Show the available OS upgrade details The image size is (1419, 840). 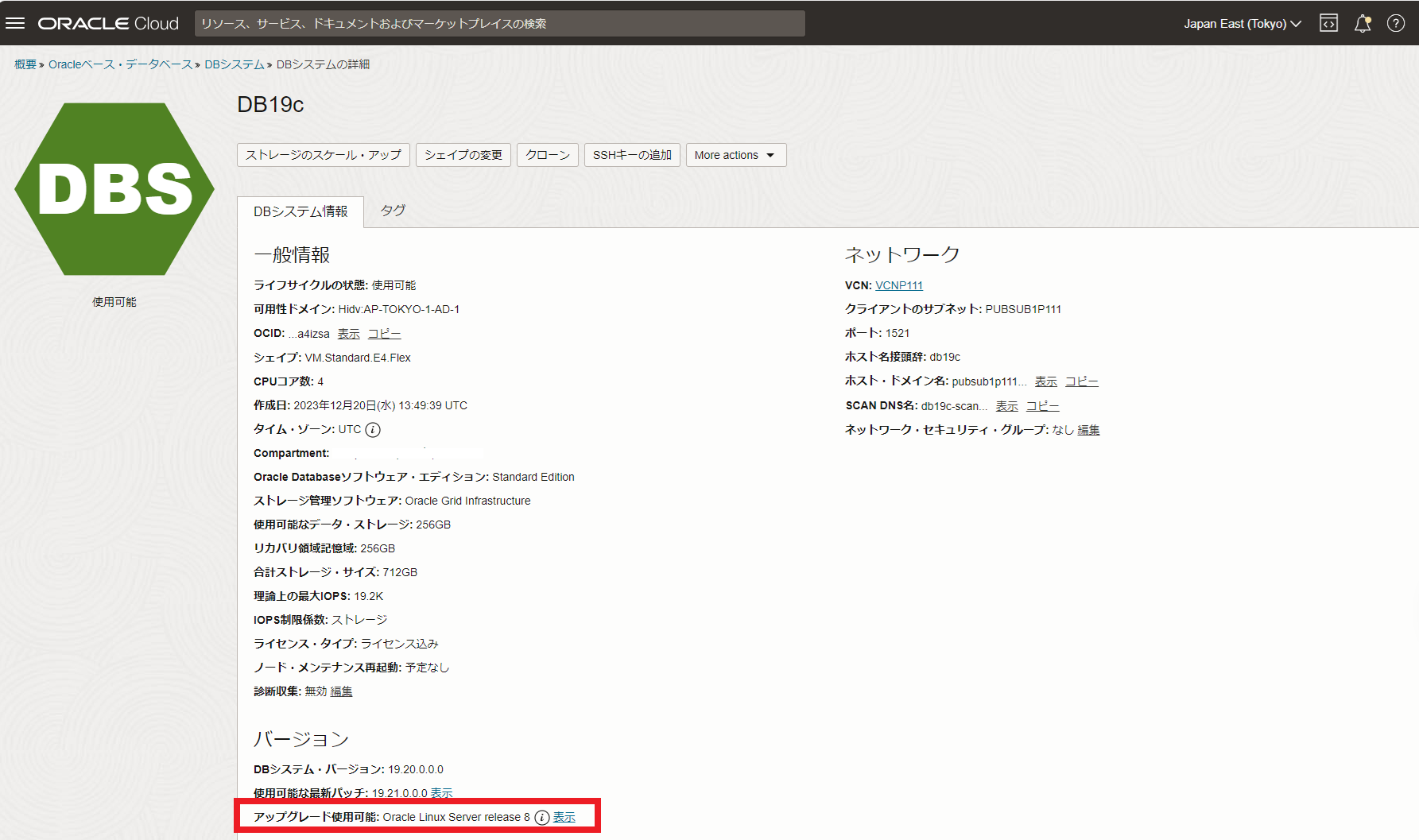pyautogui.click(x=564, y=817)
